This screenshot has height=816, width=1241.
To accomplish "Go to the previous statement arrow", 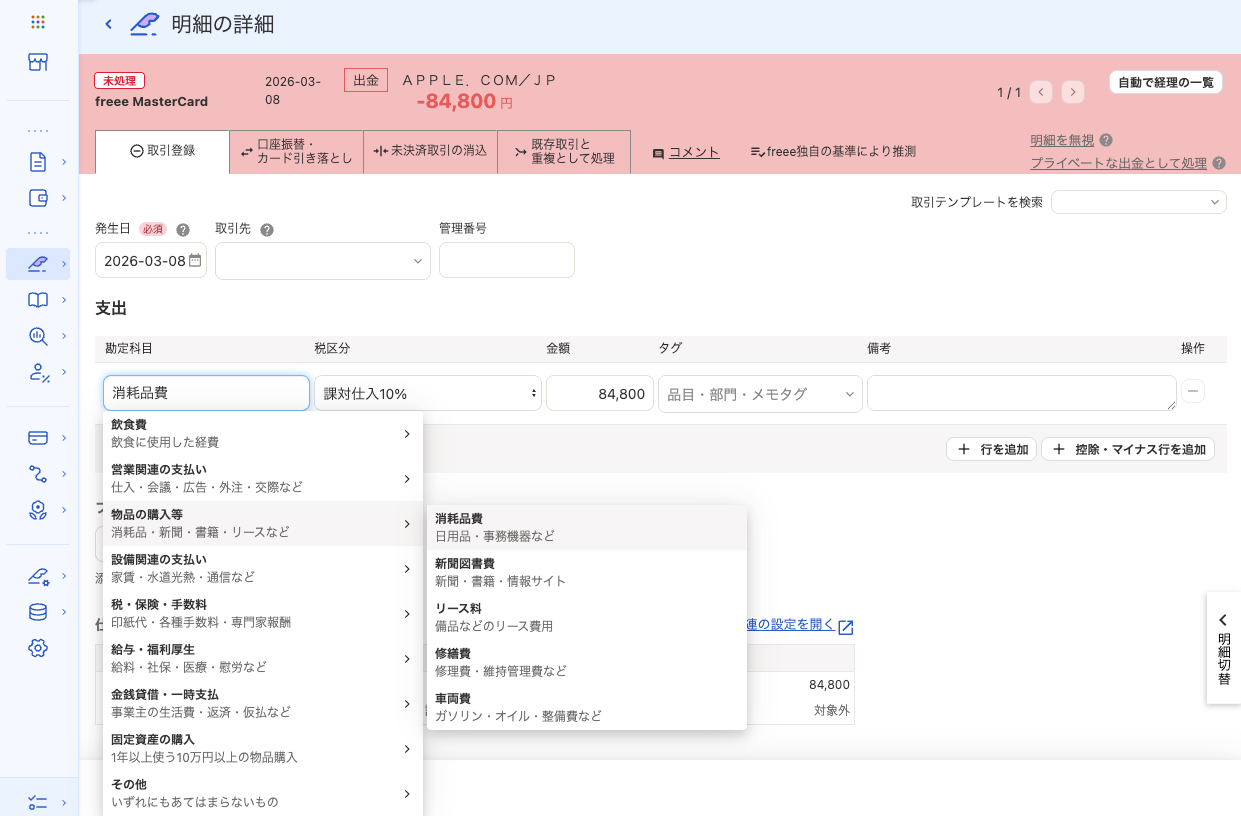I will [1041, 92].
